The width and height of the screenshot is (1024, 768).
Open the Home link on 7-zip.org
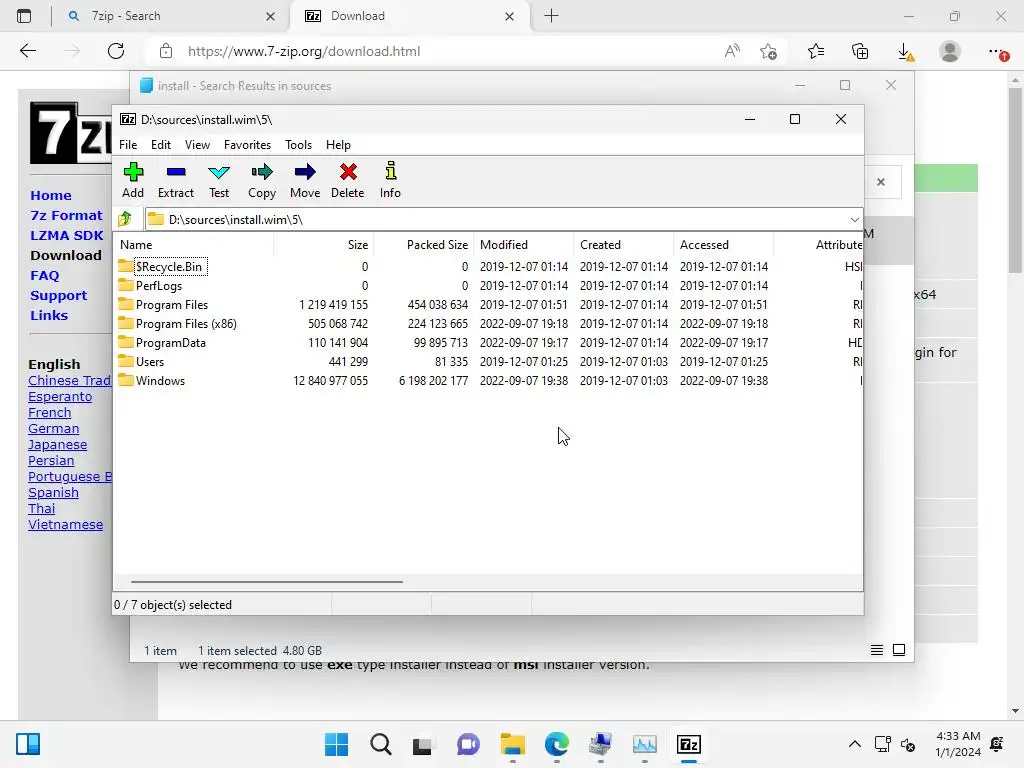coord(51,195)
